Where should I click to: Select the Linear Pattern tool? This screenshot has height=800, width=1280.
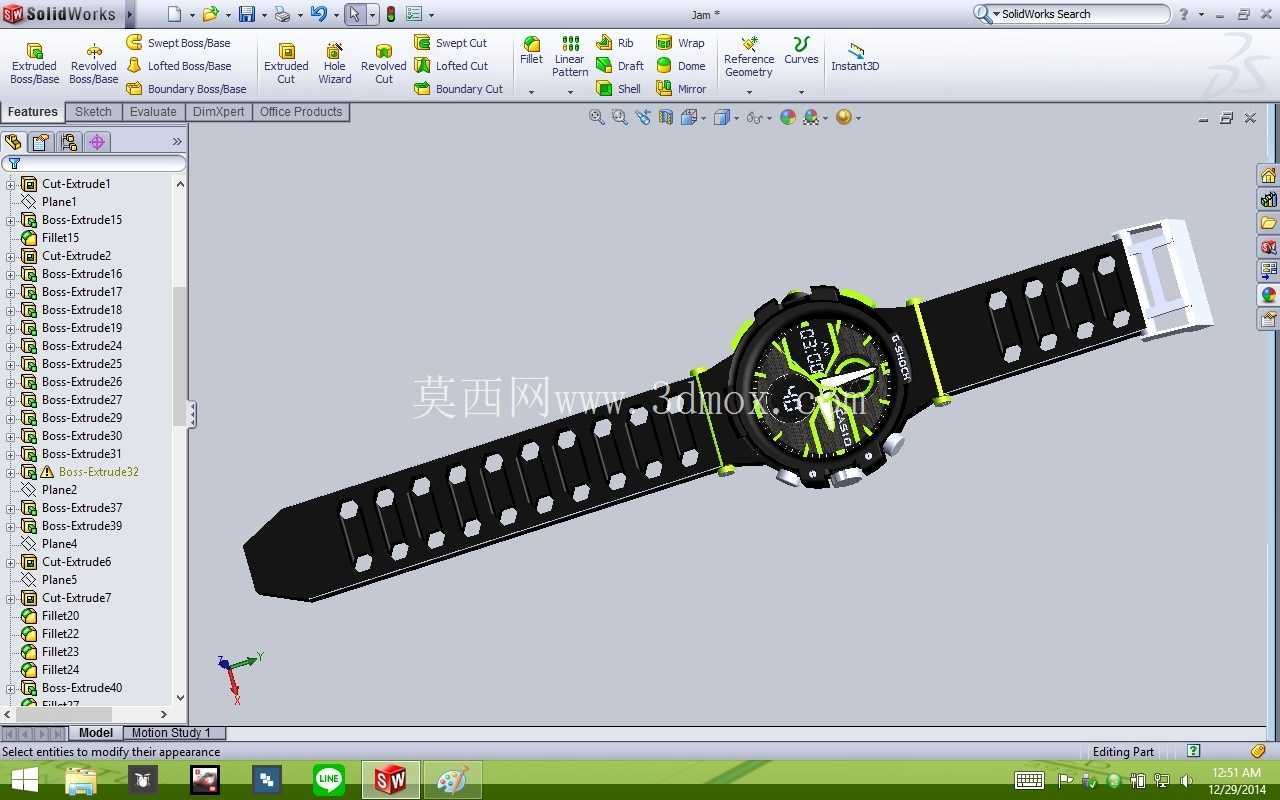[570, 57]
